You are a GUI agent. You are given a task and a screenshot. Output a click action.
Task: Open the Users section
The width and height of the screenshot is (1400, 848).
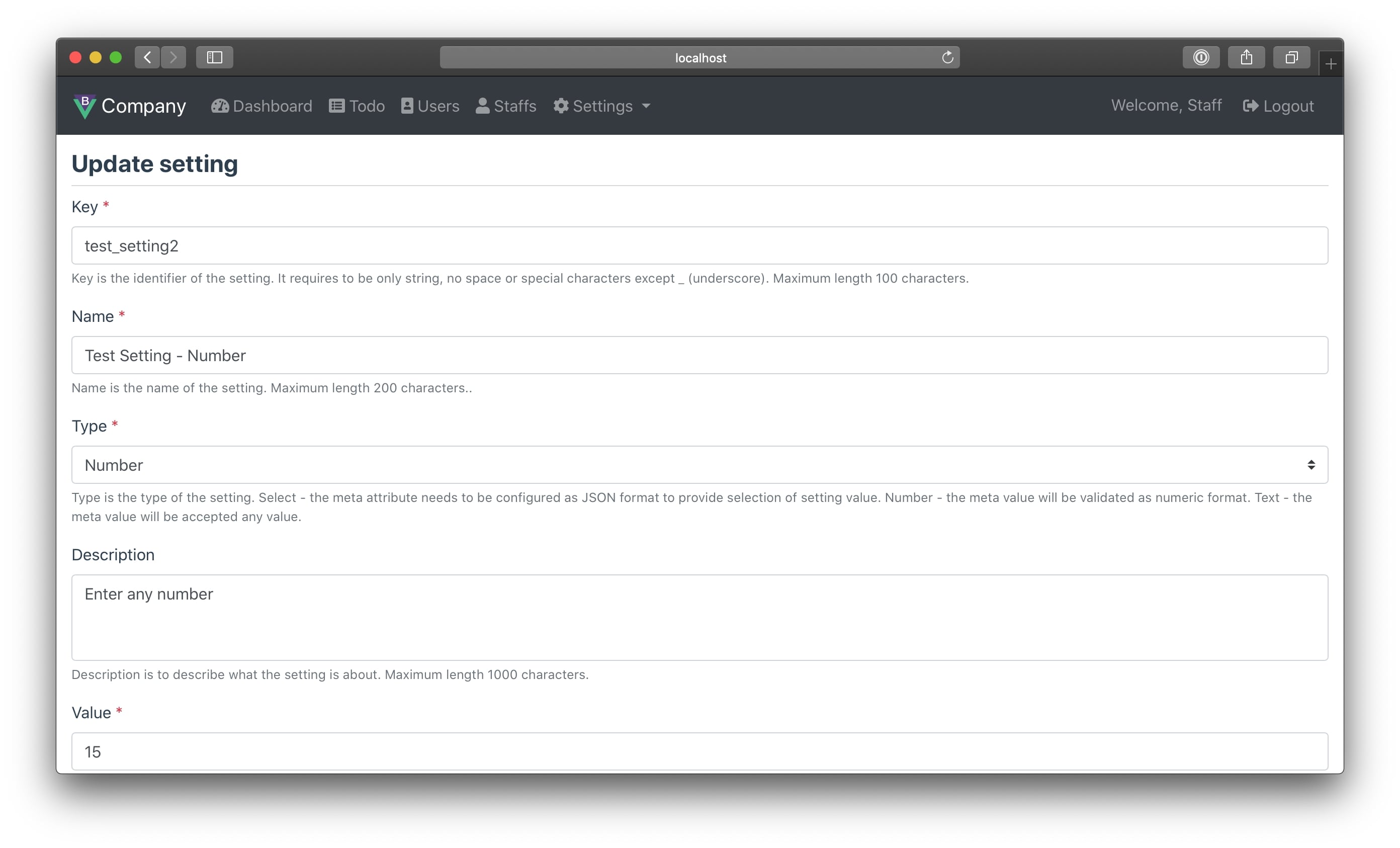(430, 106)
